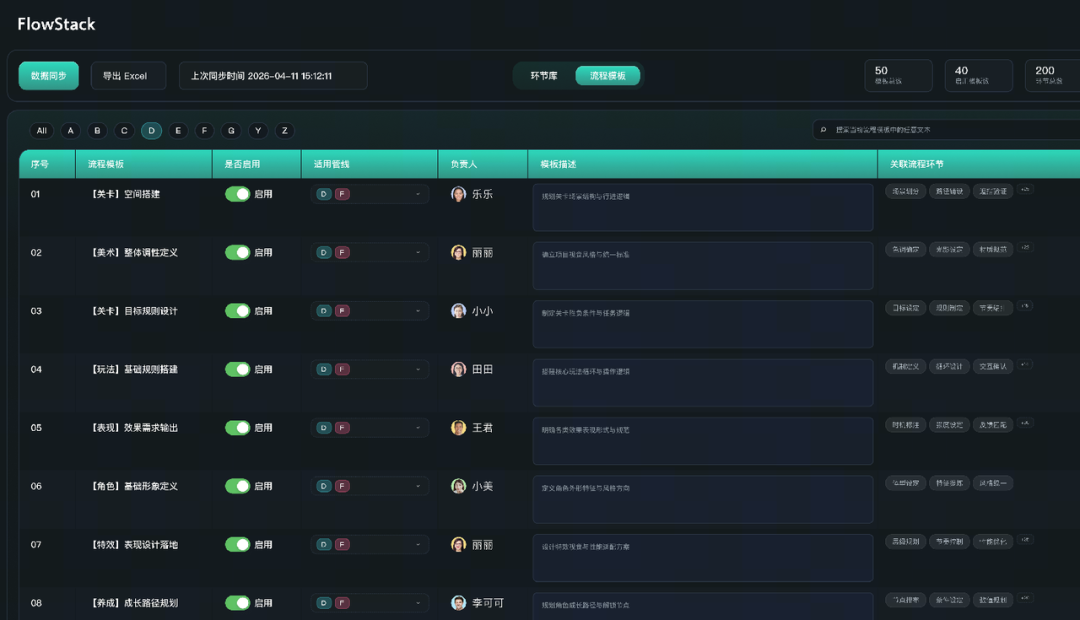The height and width of the screenshot is (620, 1080).
Task: Turn off the 目标规则设计 enable switch
Action: pyautogui.click(x=238, y=311)
